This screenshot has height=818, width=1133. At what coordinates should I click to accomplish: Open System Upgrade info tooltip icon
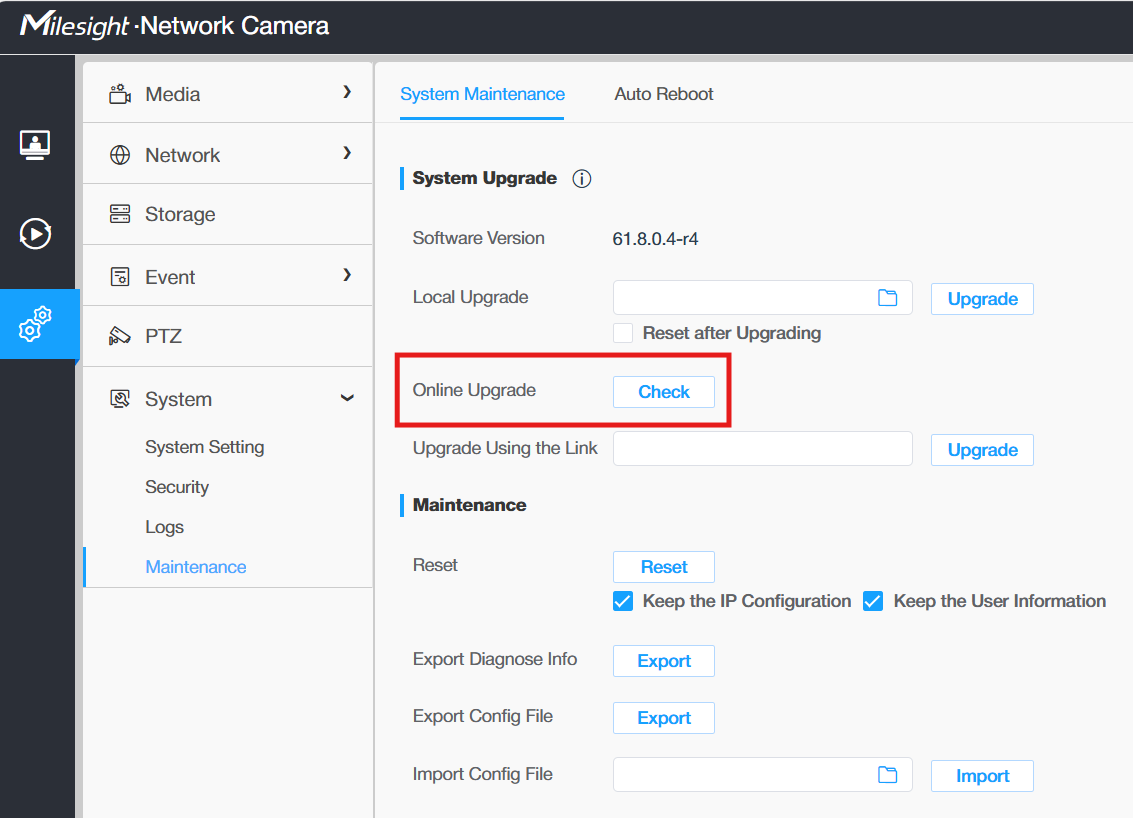pyautogui.click(x=582, y=178)
